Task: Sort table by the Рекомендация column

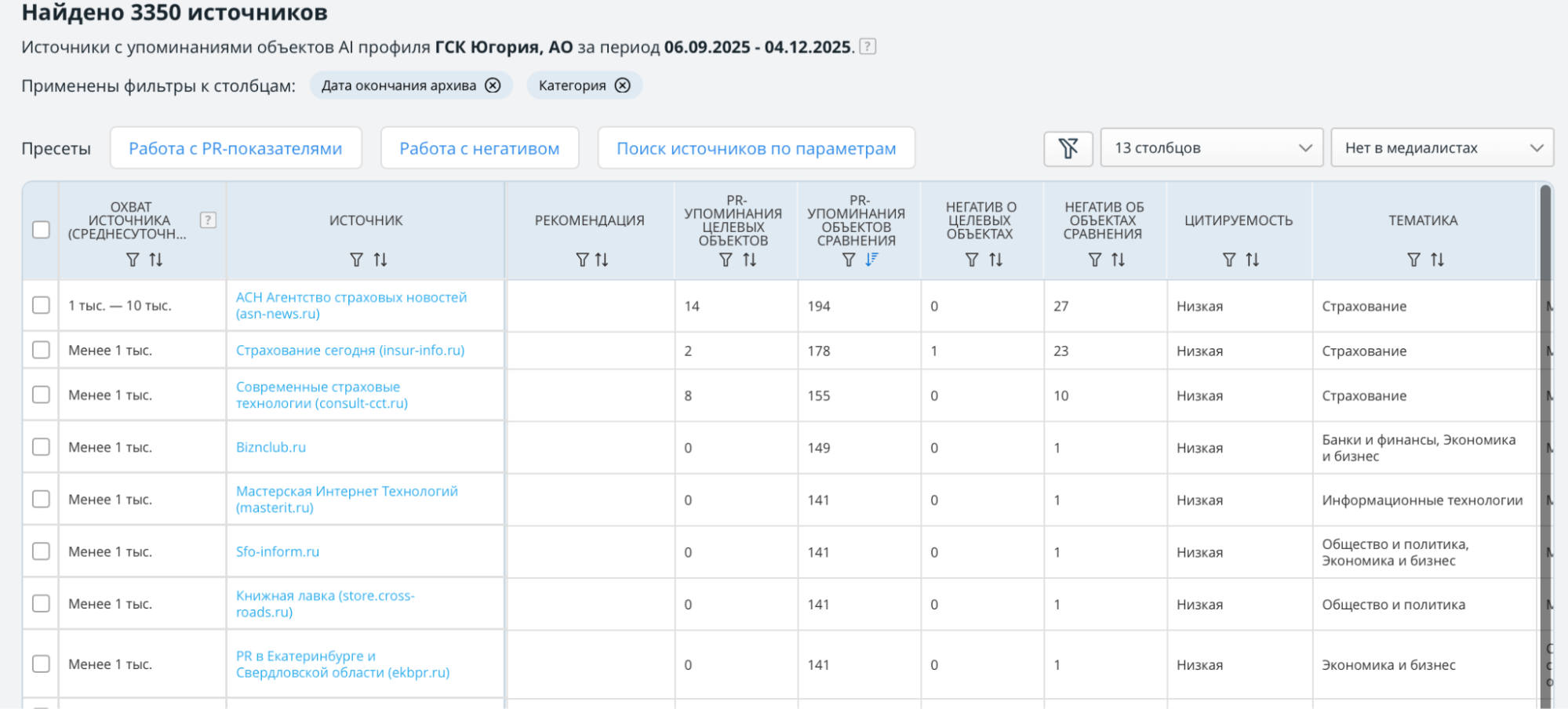Action: coord(602,260)
